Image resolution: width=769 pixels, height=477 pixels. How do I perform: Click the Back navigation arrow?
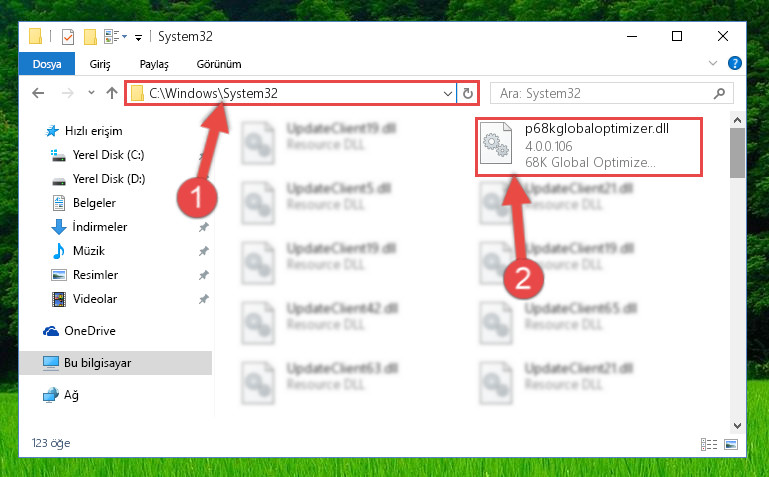pos(38,93)
